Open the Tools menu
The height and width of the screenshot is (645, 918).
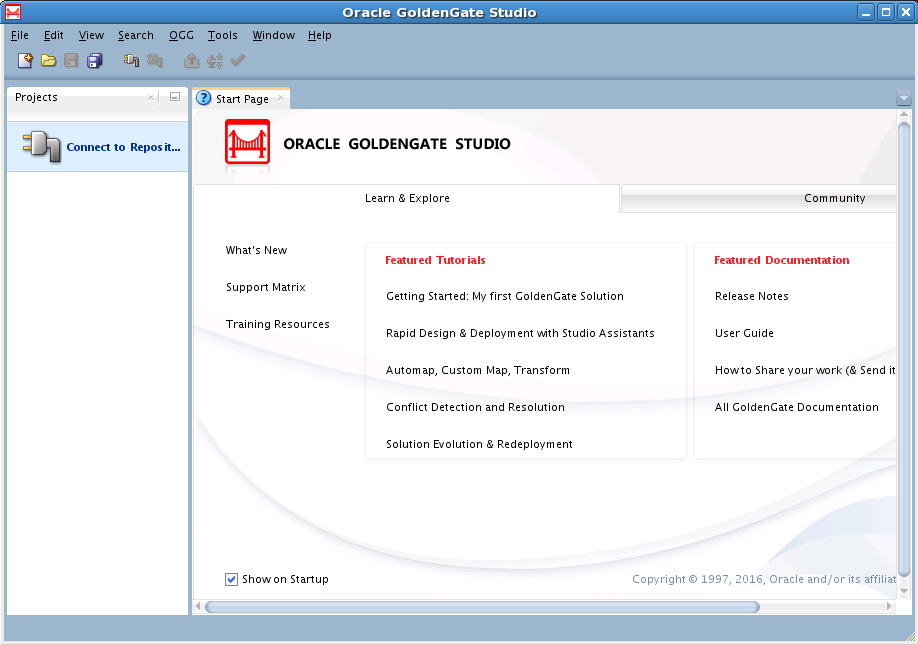click(222, 35)
